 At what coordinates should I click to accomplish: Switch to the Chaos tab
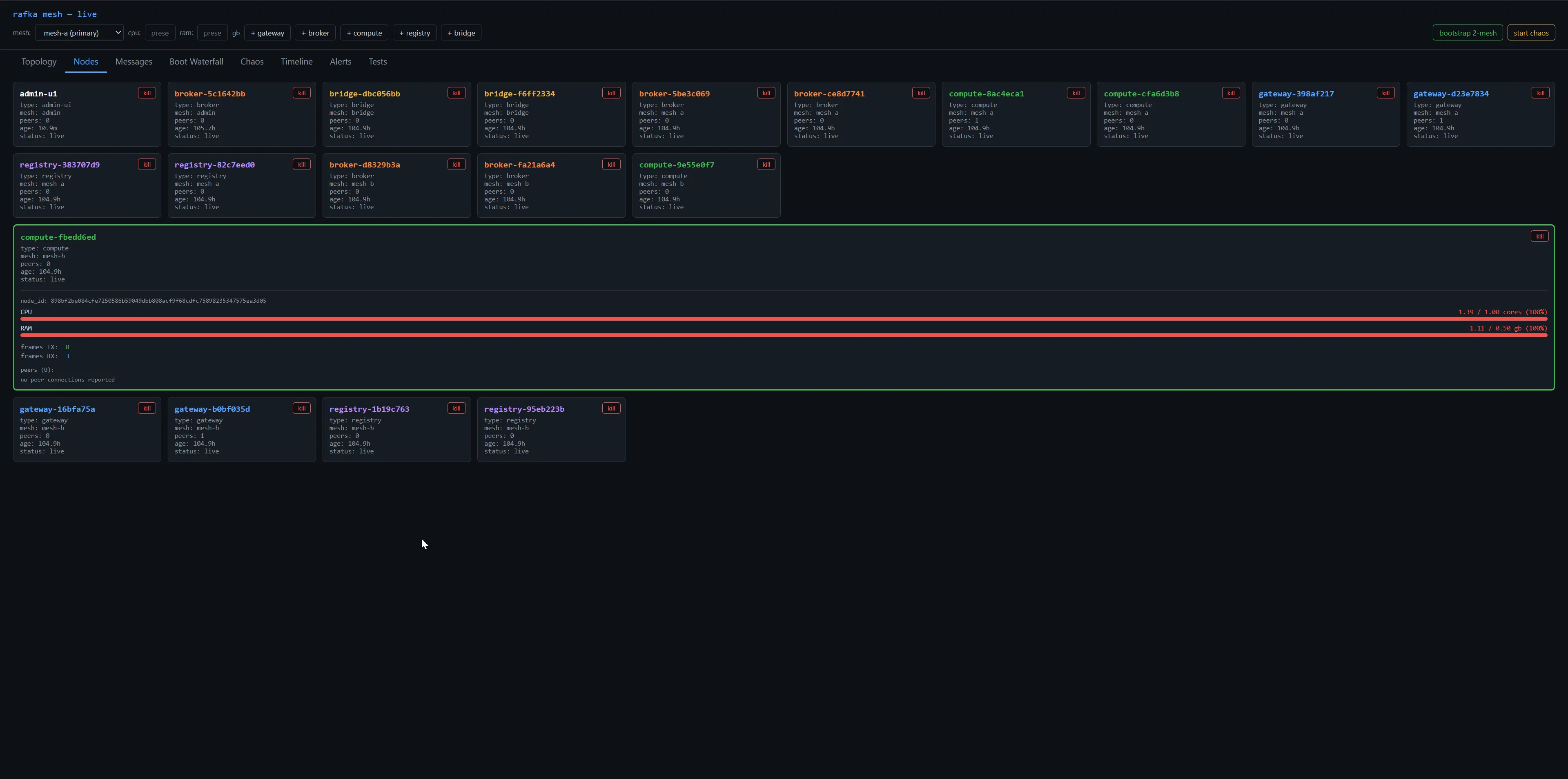(x=252, y=62)
